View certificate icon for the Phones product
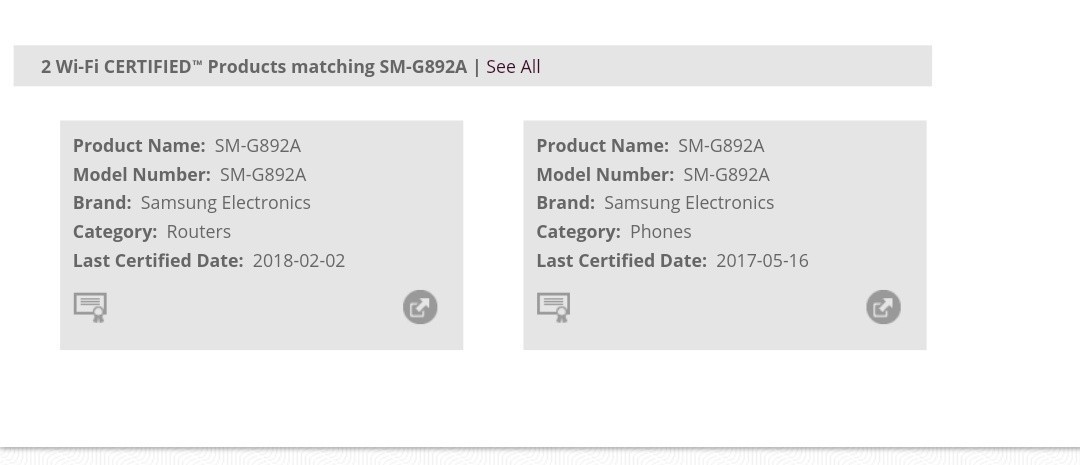 coord(554,307)
